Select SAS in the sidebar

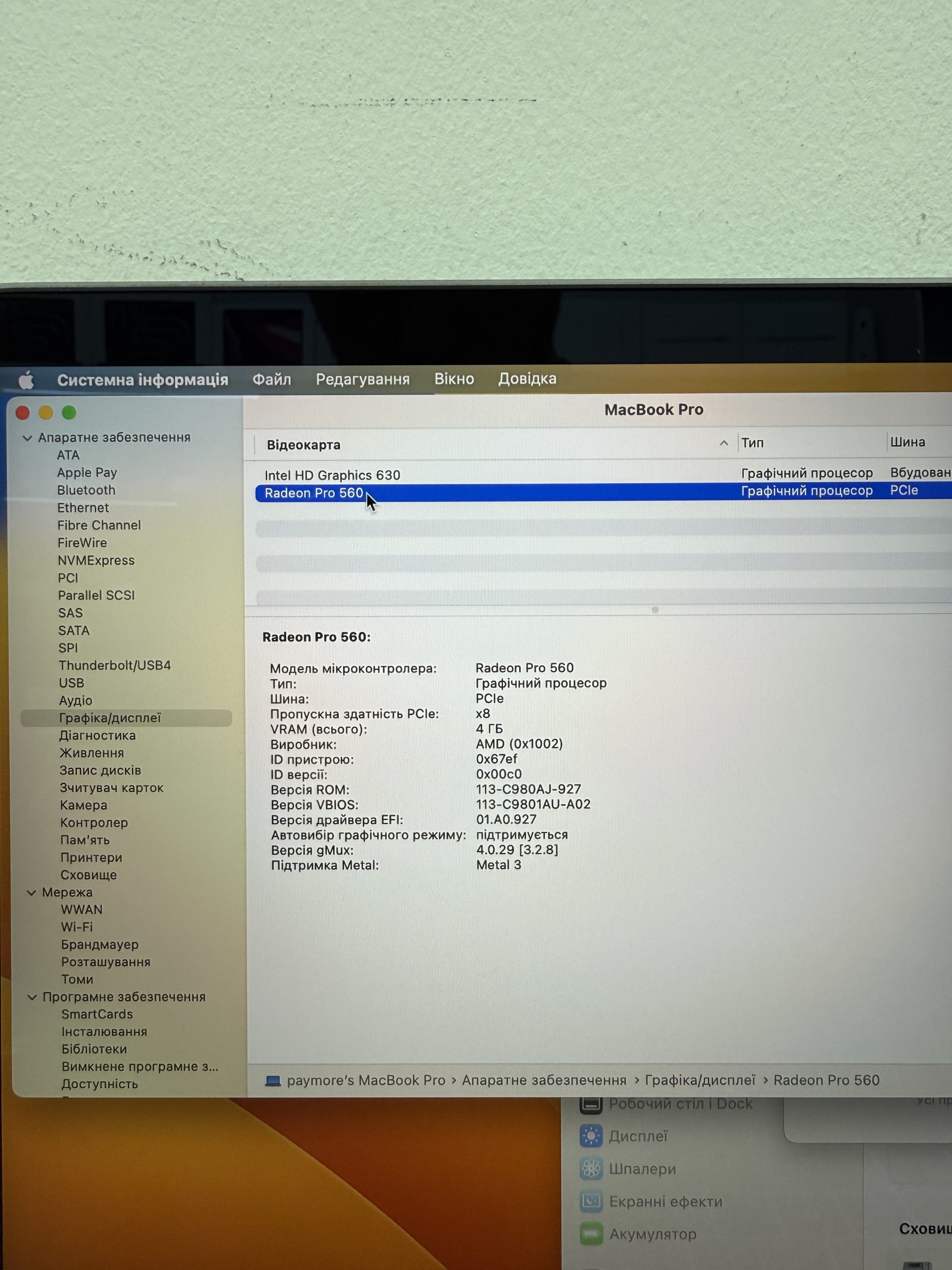(70, 613)
